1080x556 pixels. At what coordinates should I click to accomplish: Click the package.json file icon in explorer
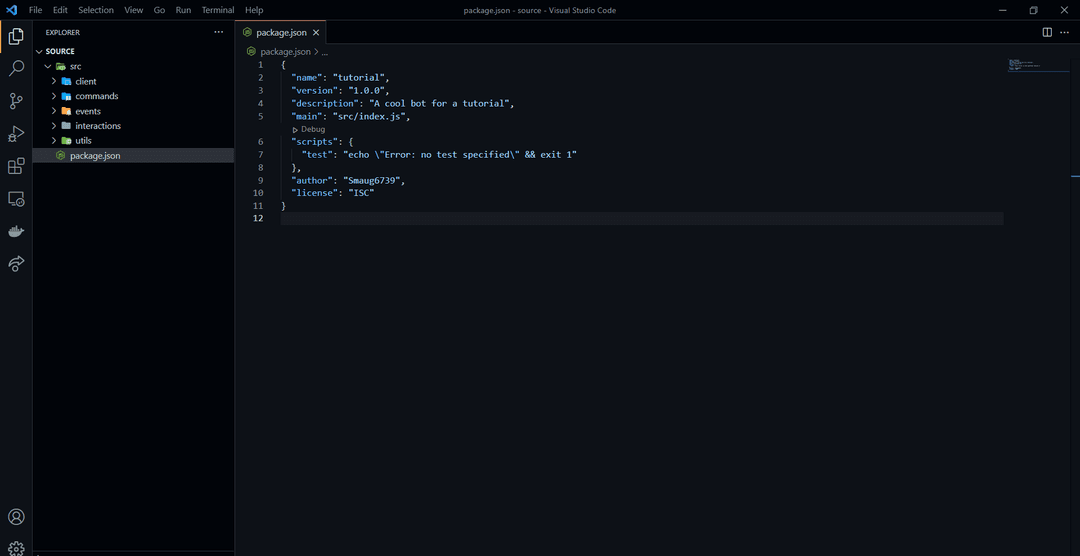(x=61, y=156)
